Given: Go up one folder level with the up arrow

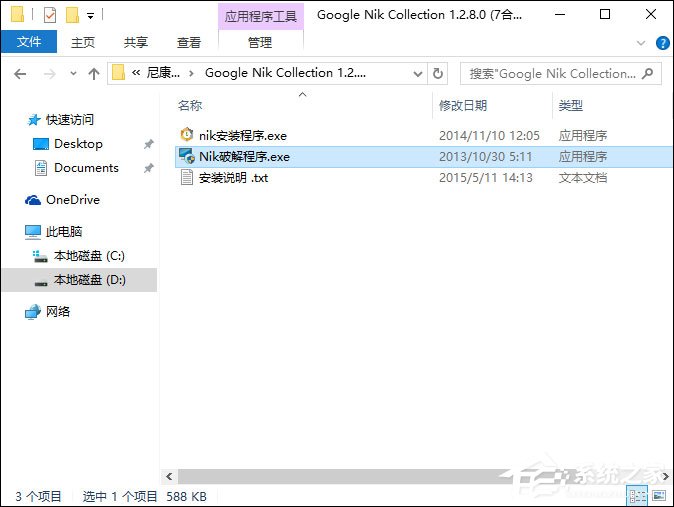Looking at the screenshot, I should [94, 74].
